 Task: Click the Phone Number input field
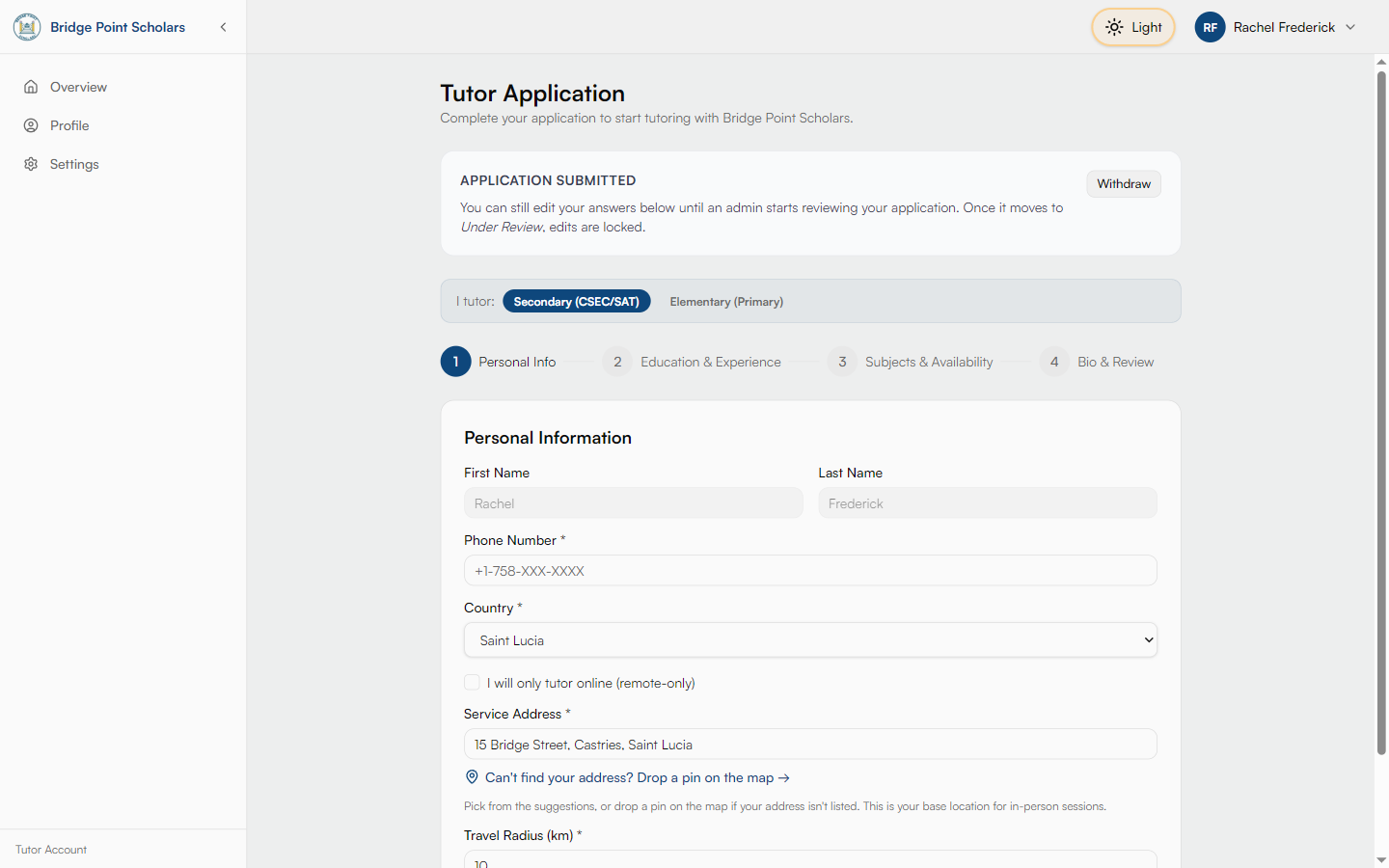(810, 570)
